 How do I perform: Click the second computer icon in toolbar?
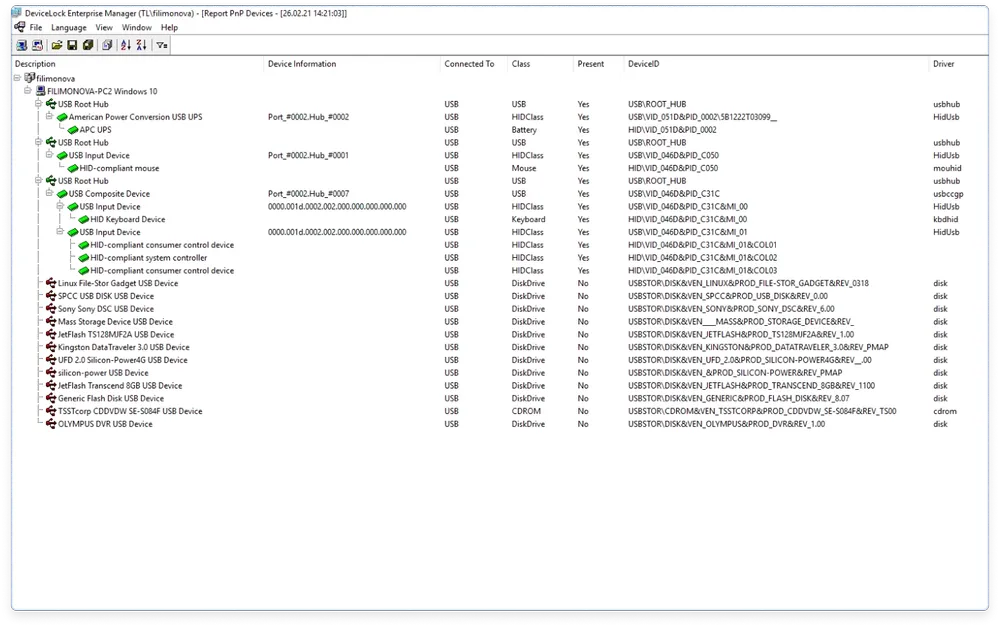coord(38,45)
